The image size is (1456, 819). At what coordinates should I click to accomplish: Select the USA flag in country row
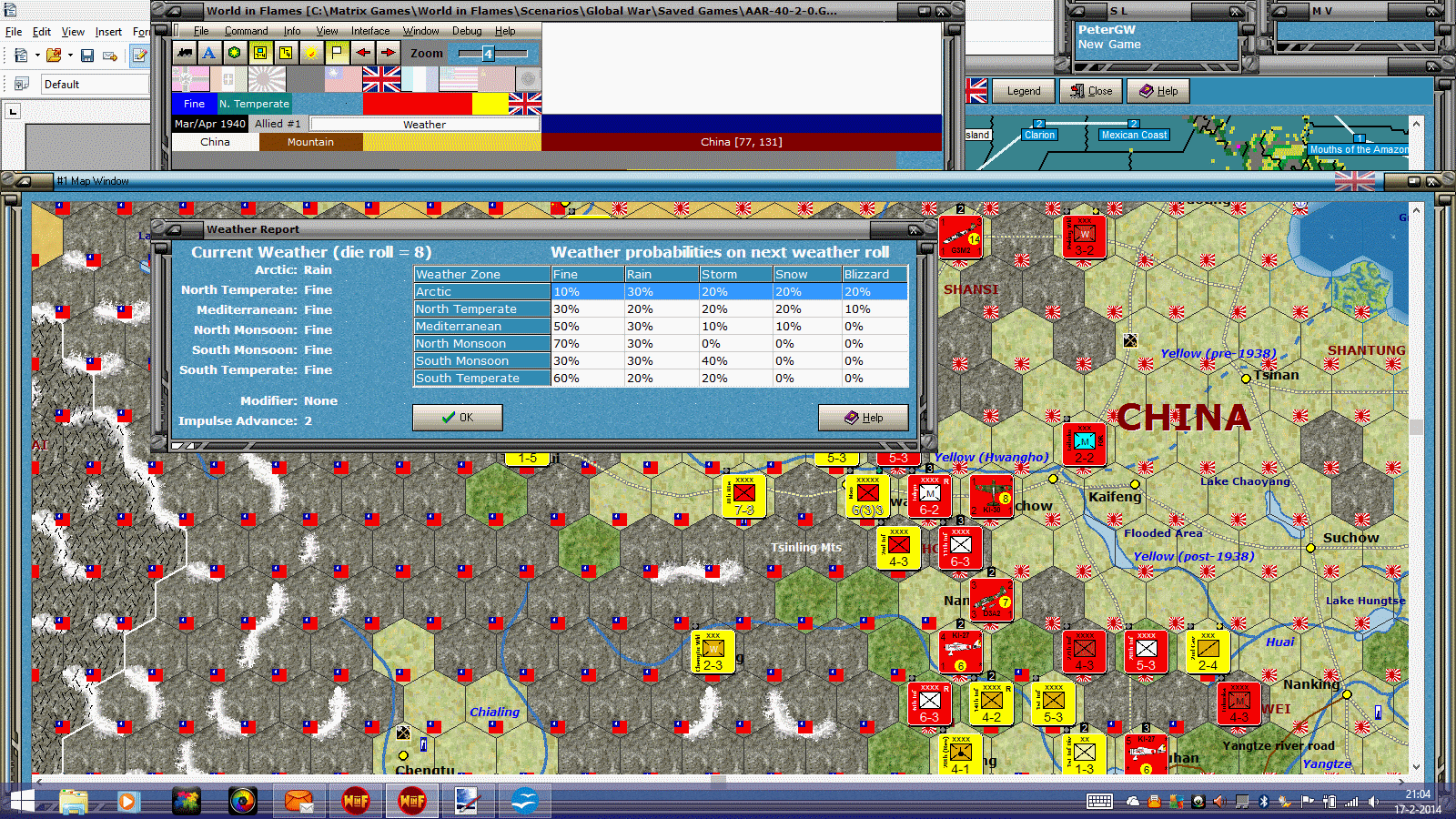(x=458, y=79)
